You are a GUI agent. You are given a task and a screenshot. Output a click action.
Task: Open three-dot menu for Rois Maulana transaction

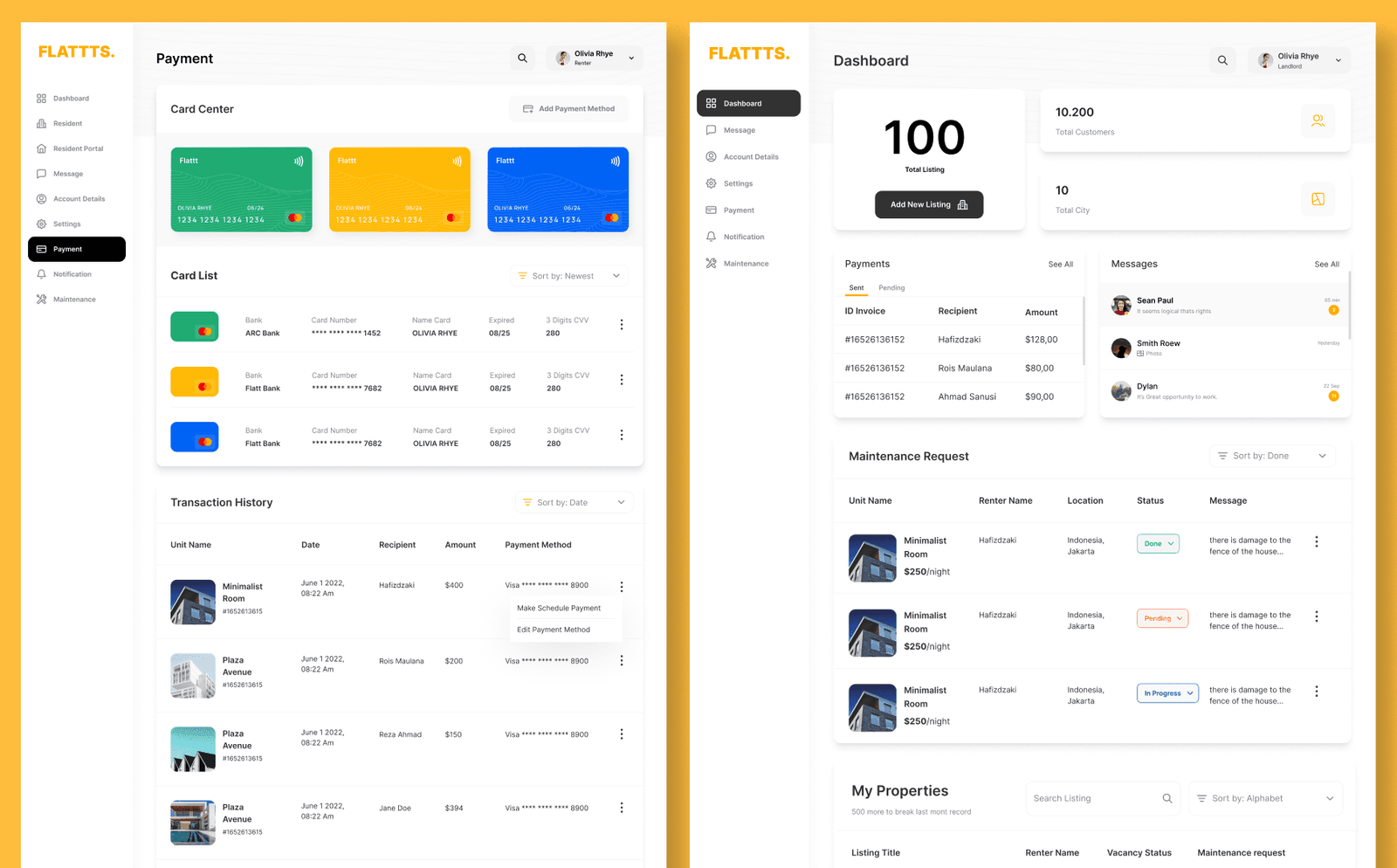[622, 661]
